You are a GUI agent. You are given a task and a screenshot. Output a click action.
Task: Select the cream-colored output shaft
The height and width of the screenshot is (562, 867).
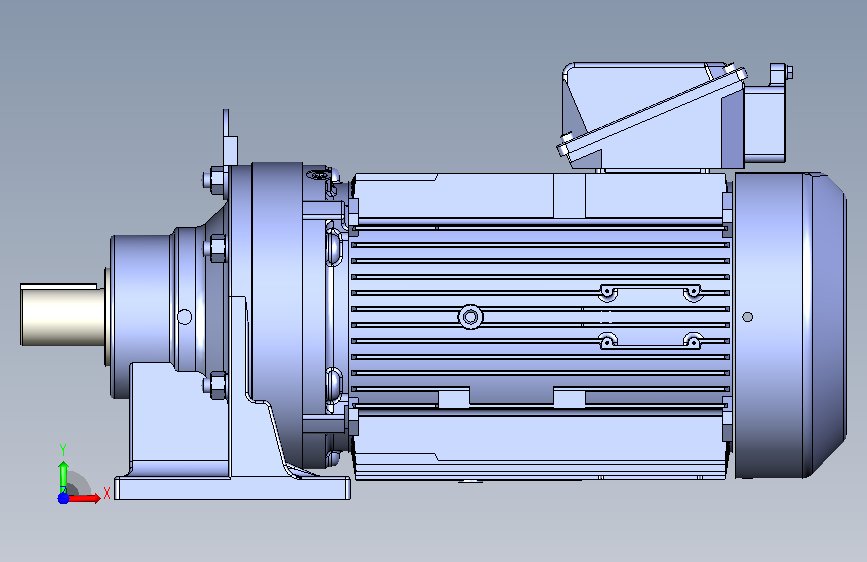[62, 317]
